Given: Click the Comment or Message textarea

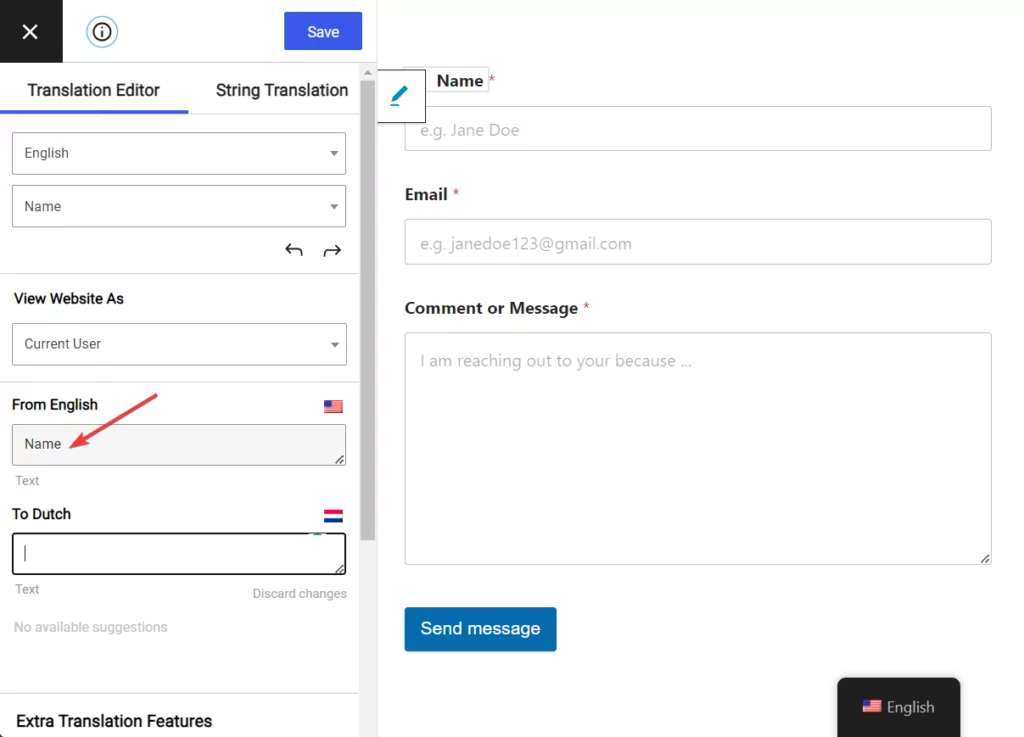Looking at the screenshot, I should coord(697,448).
